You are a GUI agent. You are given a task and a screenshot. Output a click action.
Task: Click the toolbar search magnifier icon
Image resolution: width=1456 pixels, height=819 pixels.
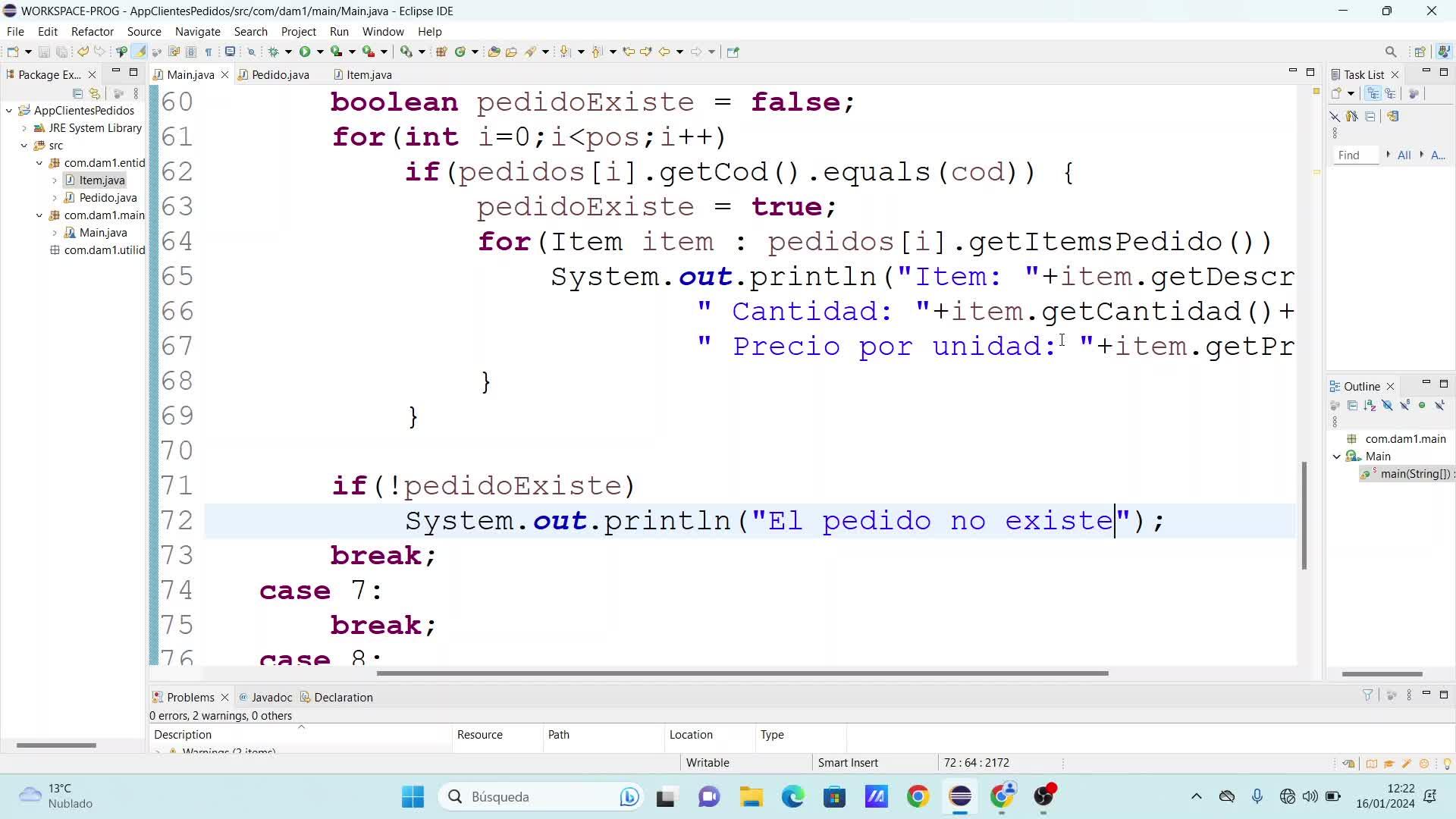[x=1390, y=52]
